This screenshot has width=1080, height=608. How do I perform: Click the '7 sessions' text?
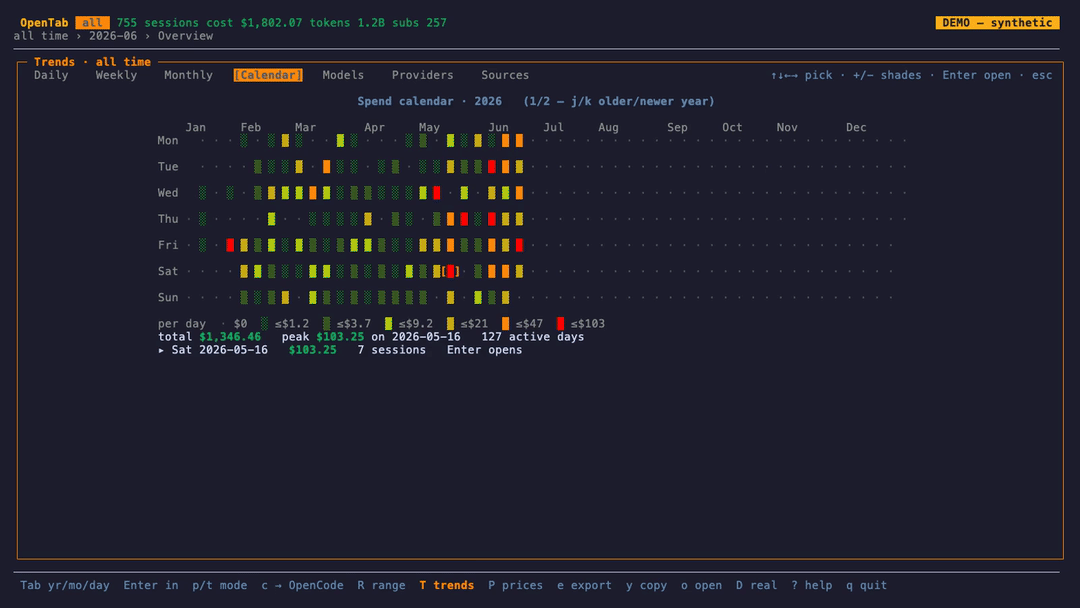pos(391,350)
